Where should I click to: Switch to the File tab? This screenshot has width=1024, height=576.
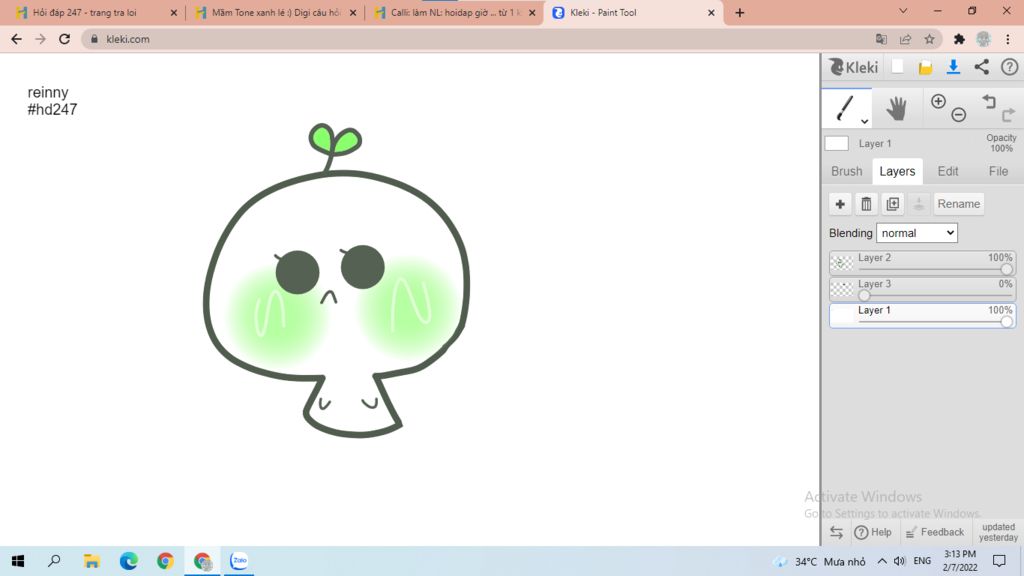pos(998,171)
